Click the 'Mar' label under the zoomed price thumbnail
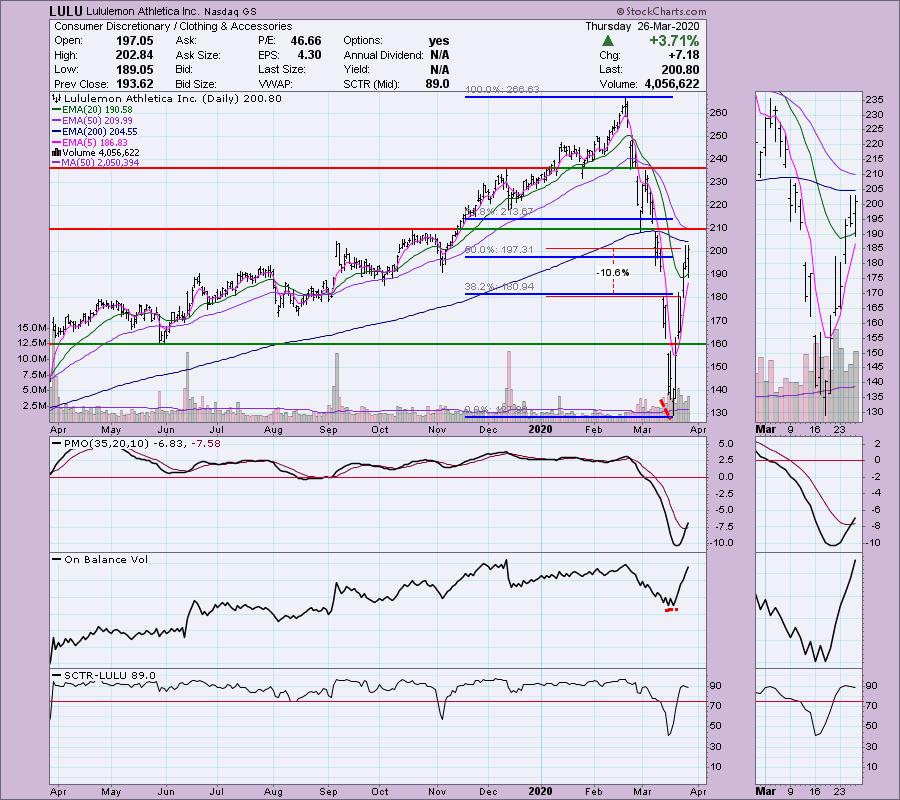 766,429
